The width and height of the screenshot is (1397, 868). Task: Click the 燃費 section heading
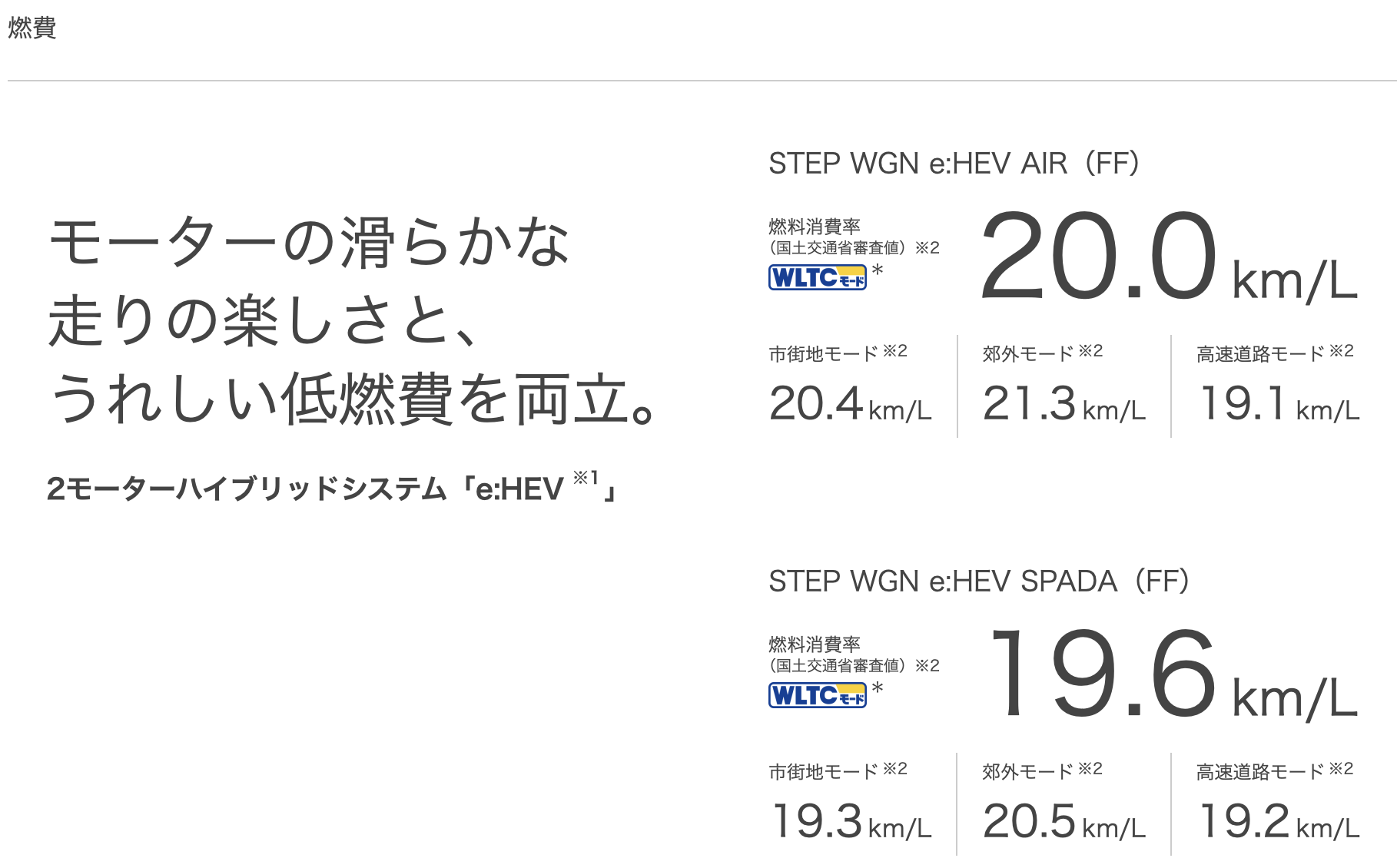tap(32, 28)
